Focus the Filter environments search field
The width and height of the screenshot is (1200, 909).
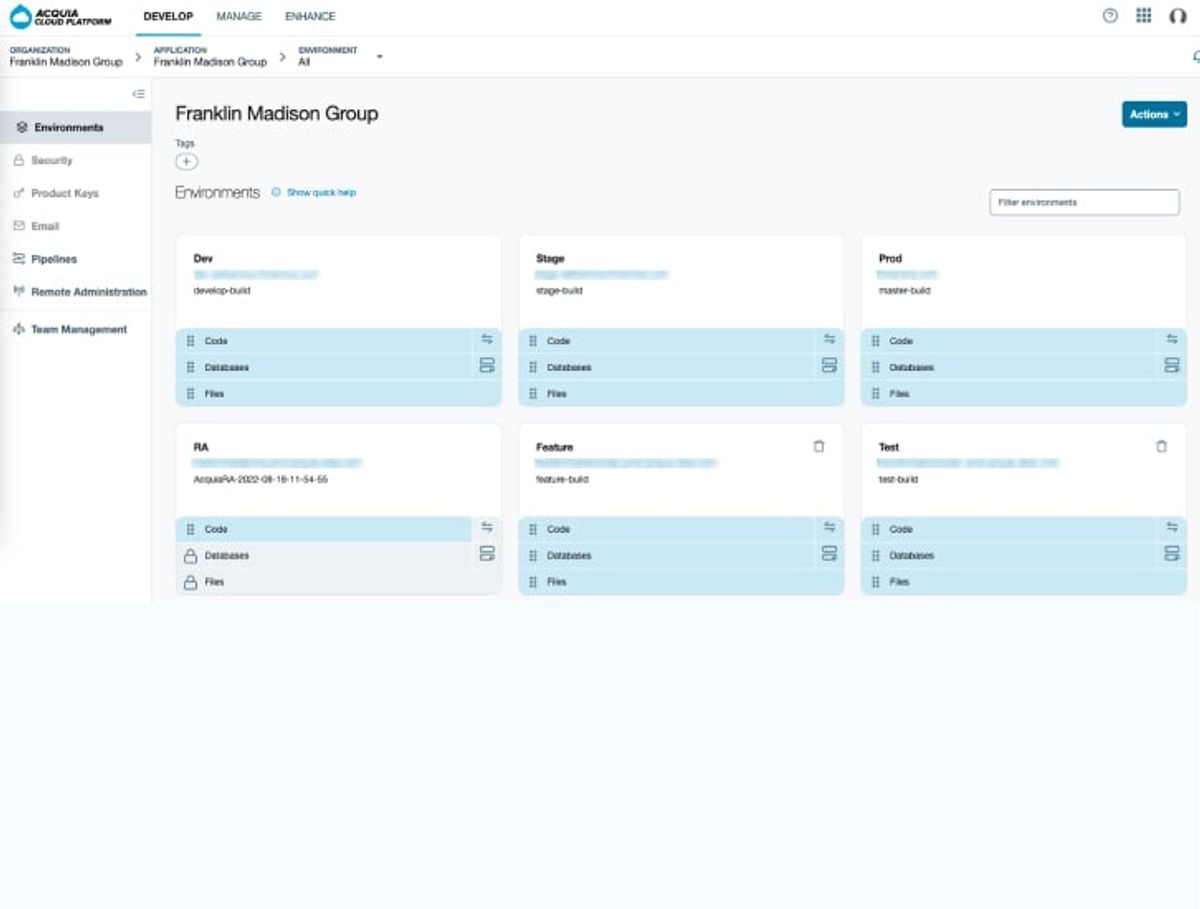click(x=1084, y=202)
